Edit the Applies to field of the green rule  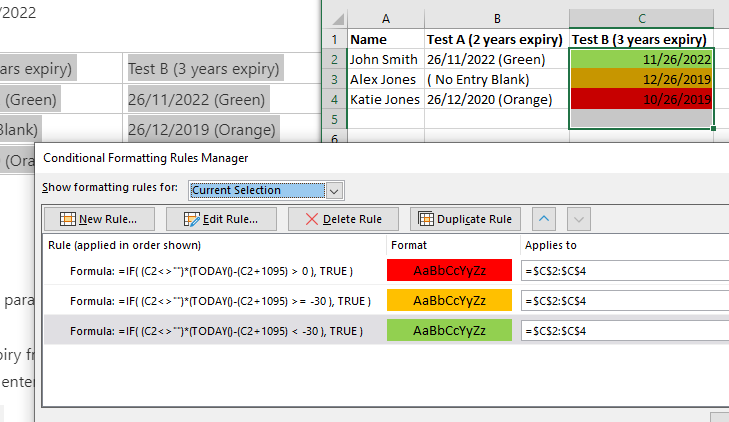(625, 331)
